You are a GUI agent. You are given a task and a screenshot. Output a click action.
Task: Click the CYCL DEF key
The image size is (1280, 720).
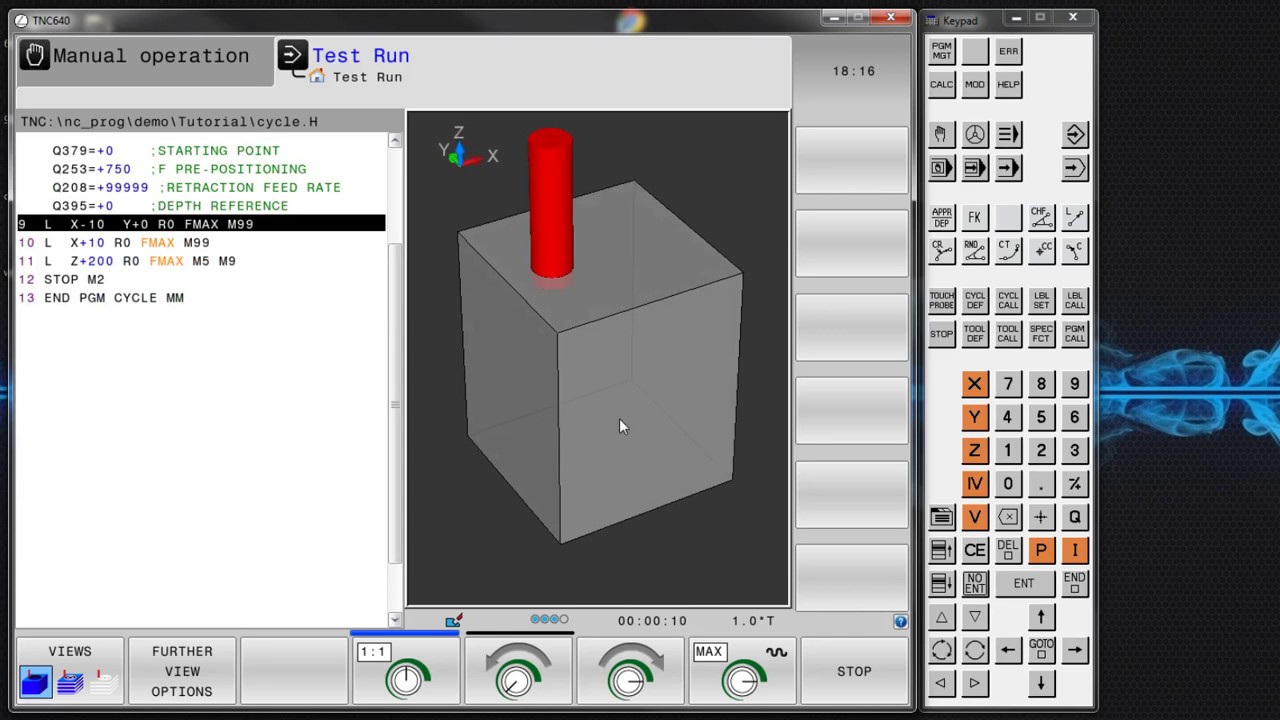click(x=975, y=301)
